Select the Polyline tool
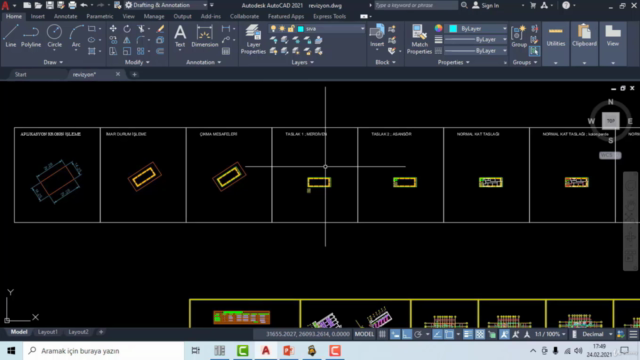Viewport: 640px width, 360px height. coord(31,36)
